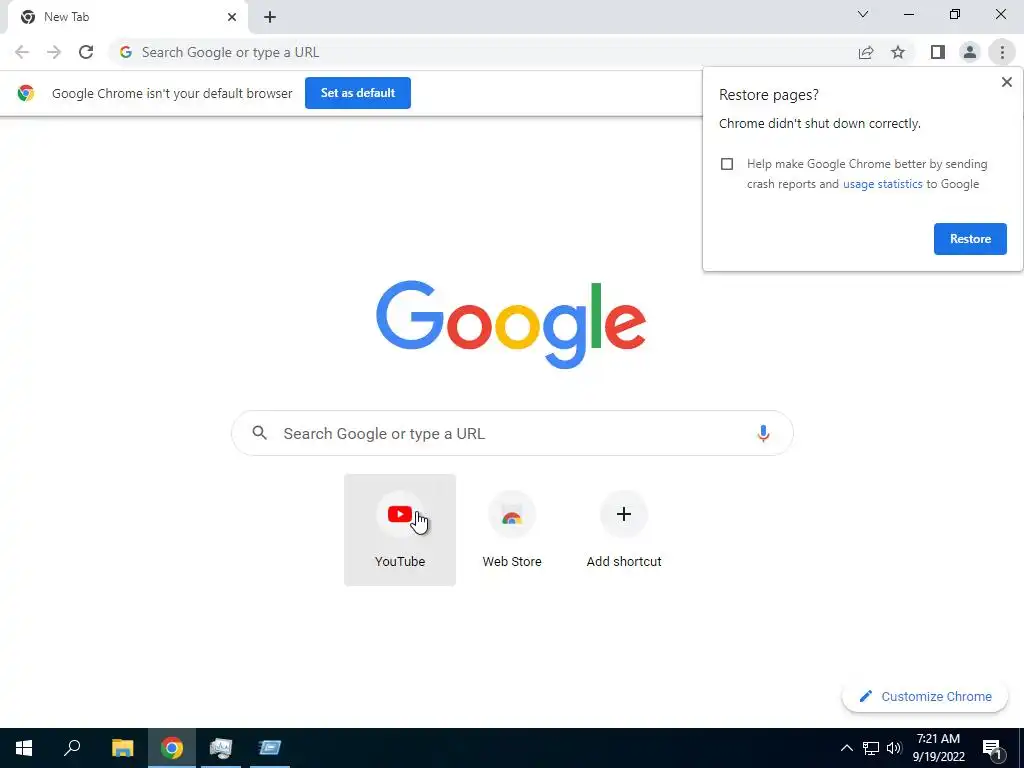Open the computer monitor taskbar app
Image resolution: width=1024 pixels, height=768 pixels.
coord(221,748)
